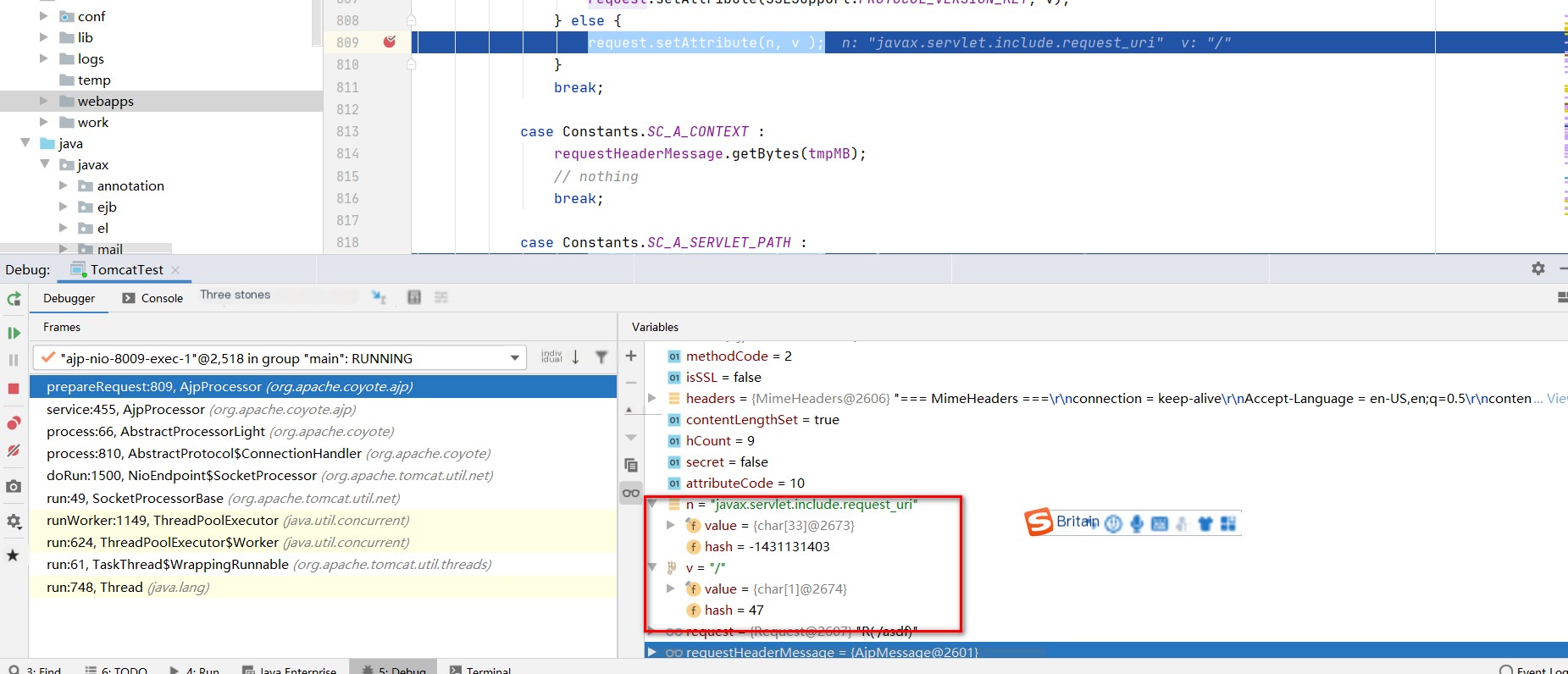Image resolution: width=1568 pixels, height=674 pixels.
Task: Click Sogou input method logo
Action: pos(1039,522)
